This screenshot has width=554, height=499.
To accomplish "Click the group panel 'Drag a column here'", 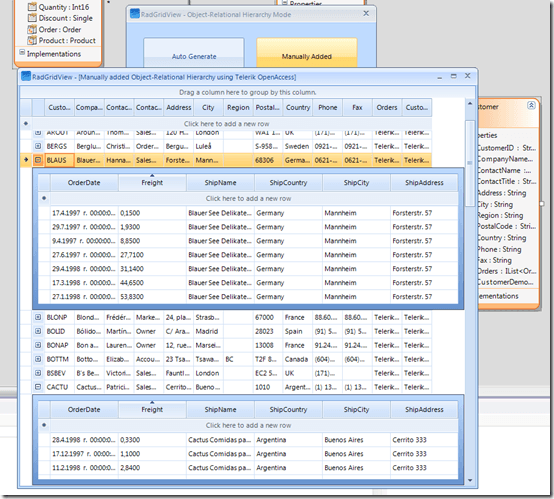I will point(247,92).
